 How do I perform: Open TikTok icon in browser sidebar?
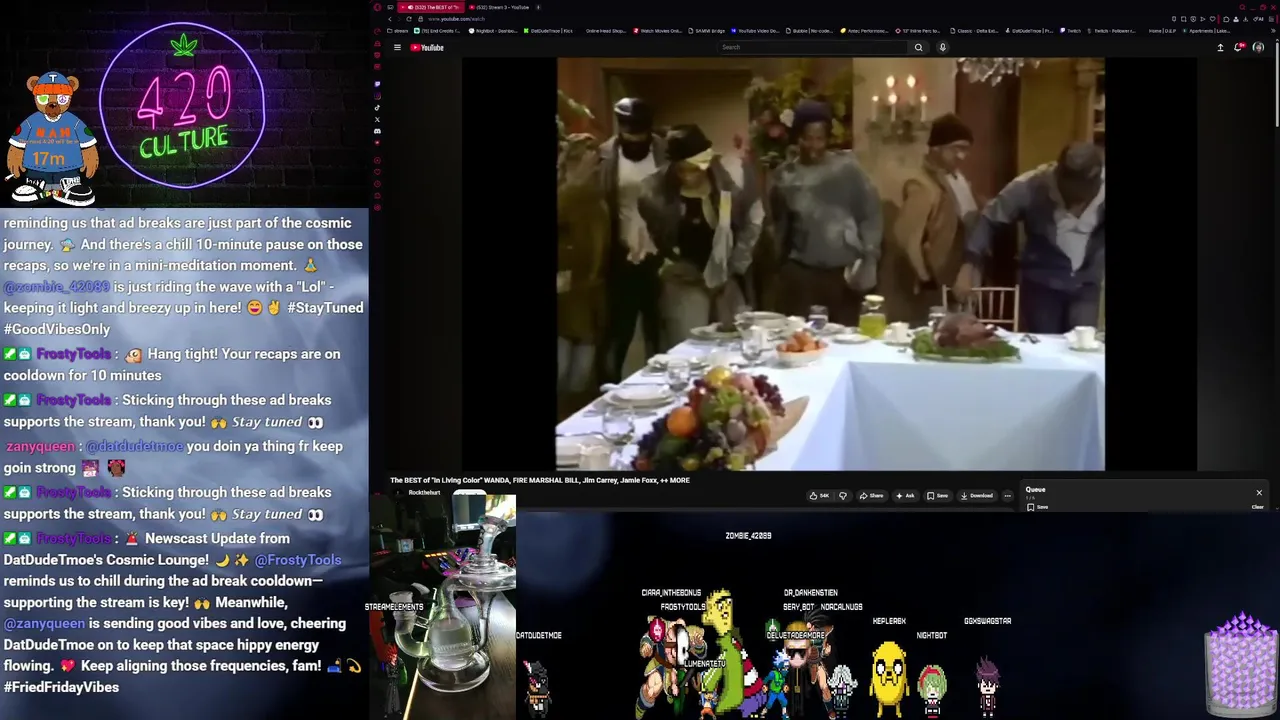click(x=377, y=107)
